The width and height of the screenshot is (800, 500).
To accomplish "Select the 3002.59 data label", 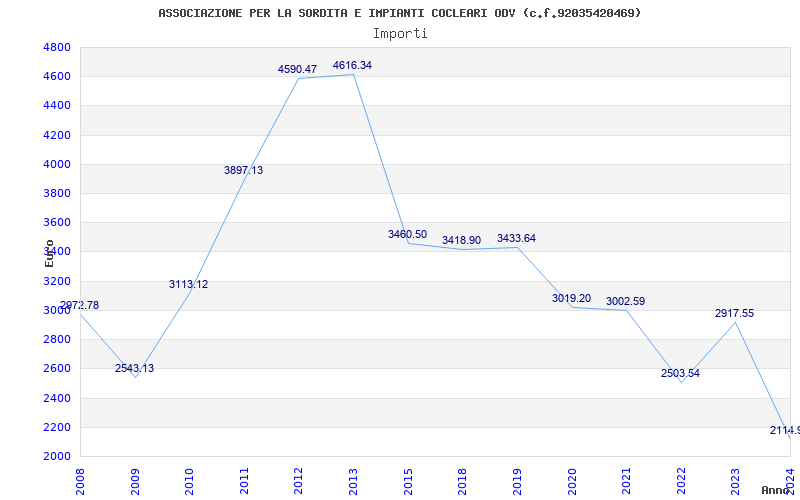I will click(x=626, y=302).
